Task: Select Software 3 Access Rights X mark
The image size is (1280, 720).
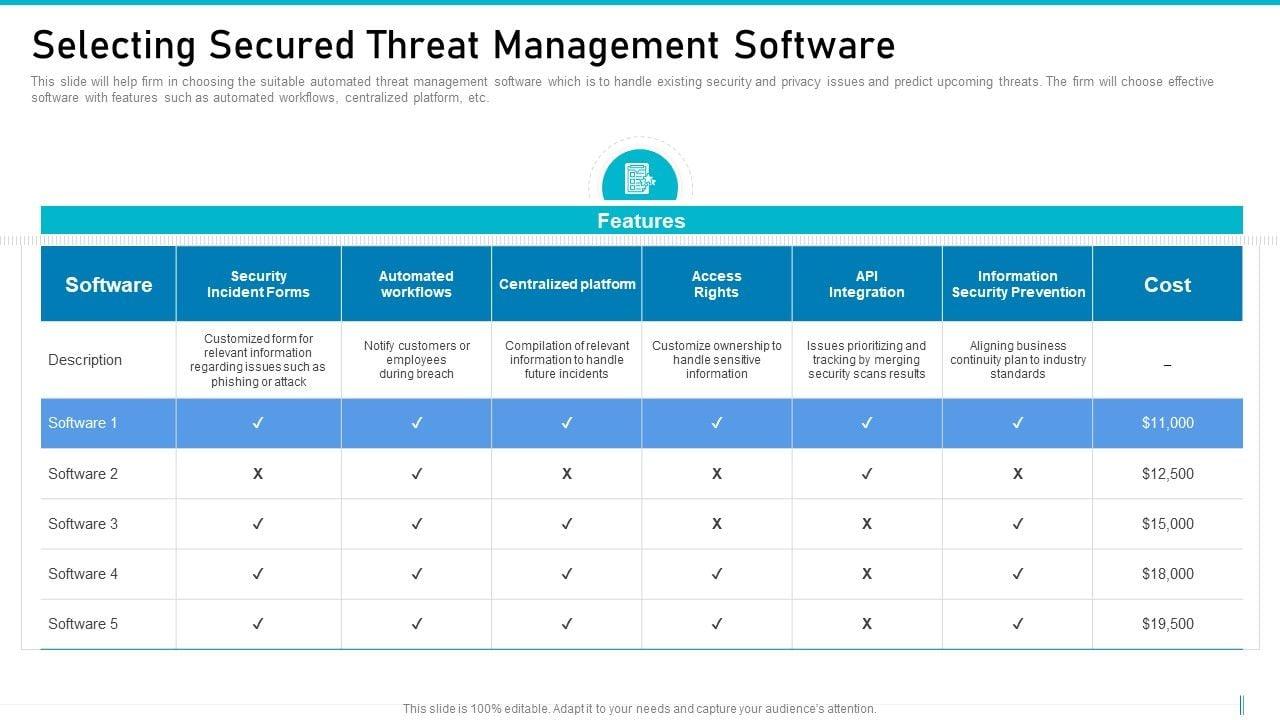Action: [x=717, y=524]
